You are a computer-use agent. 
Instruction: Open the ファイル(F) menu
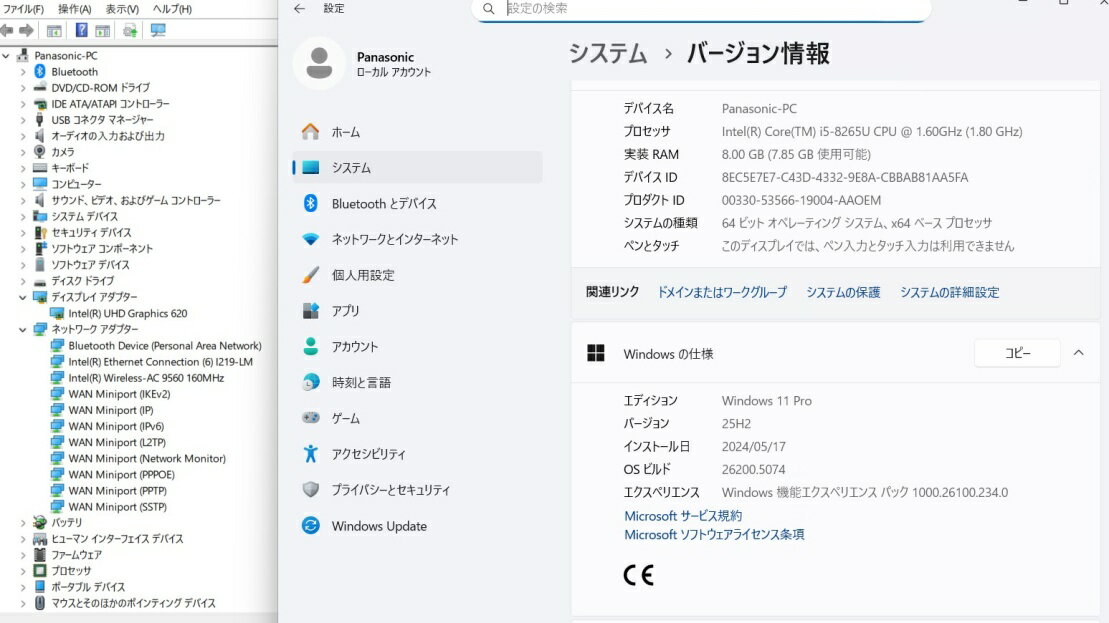click(x=24, y=8)
